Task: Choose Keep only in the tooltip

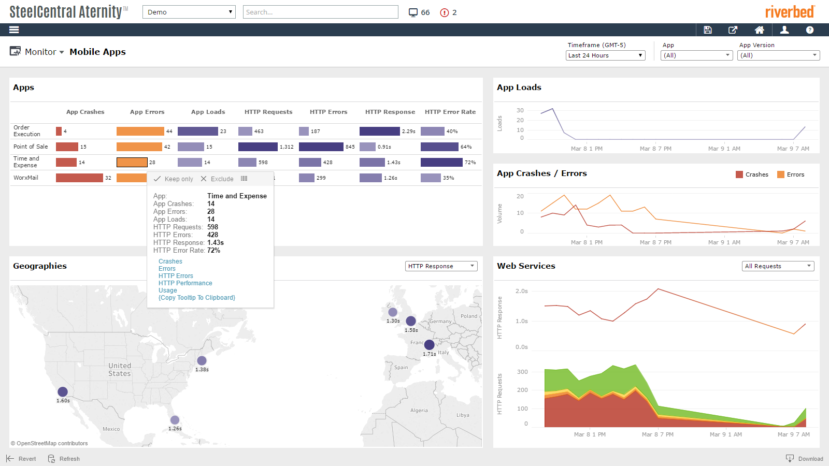Action: [173, 179]
